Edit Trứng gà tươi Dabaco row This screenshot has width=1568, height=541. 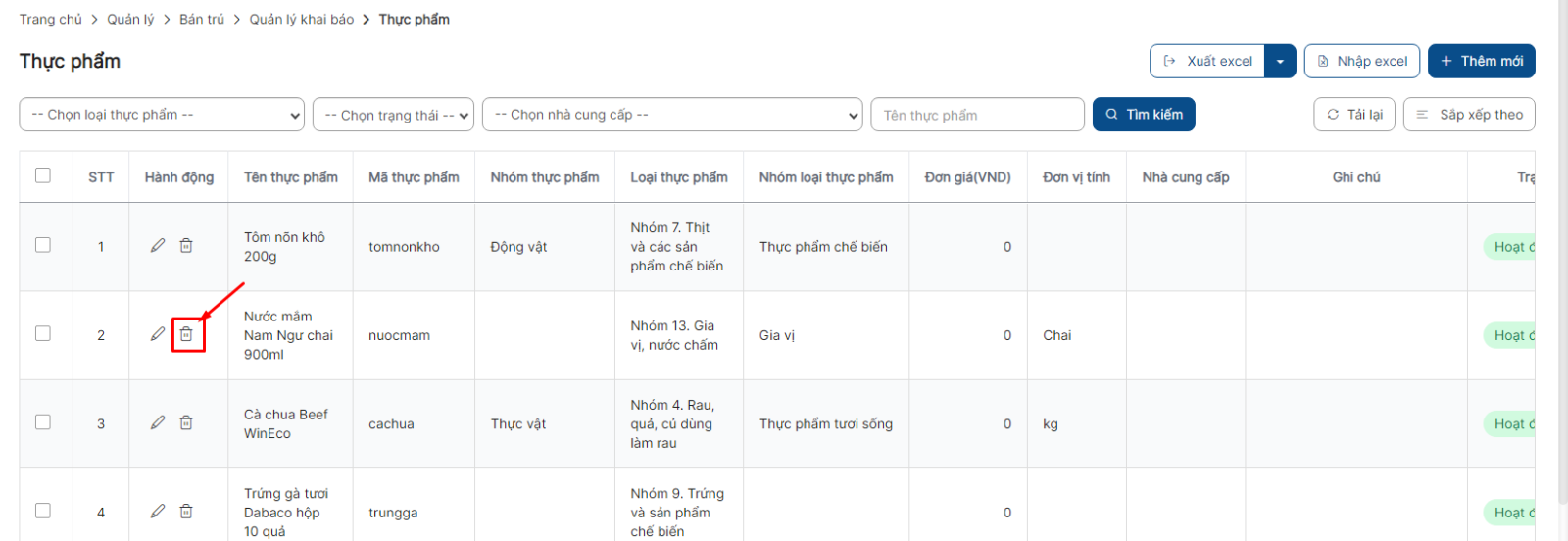tap(158, 511)
